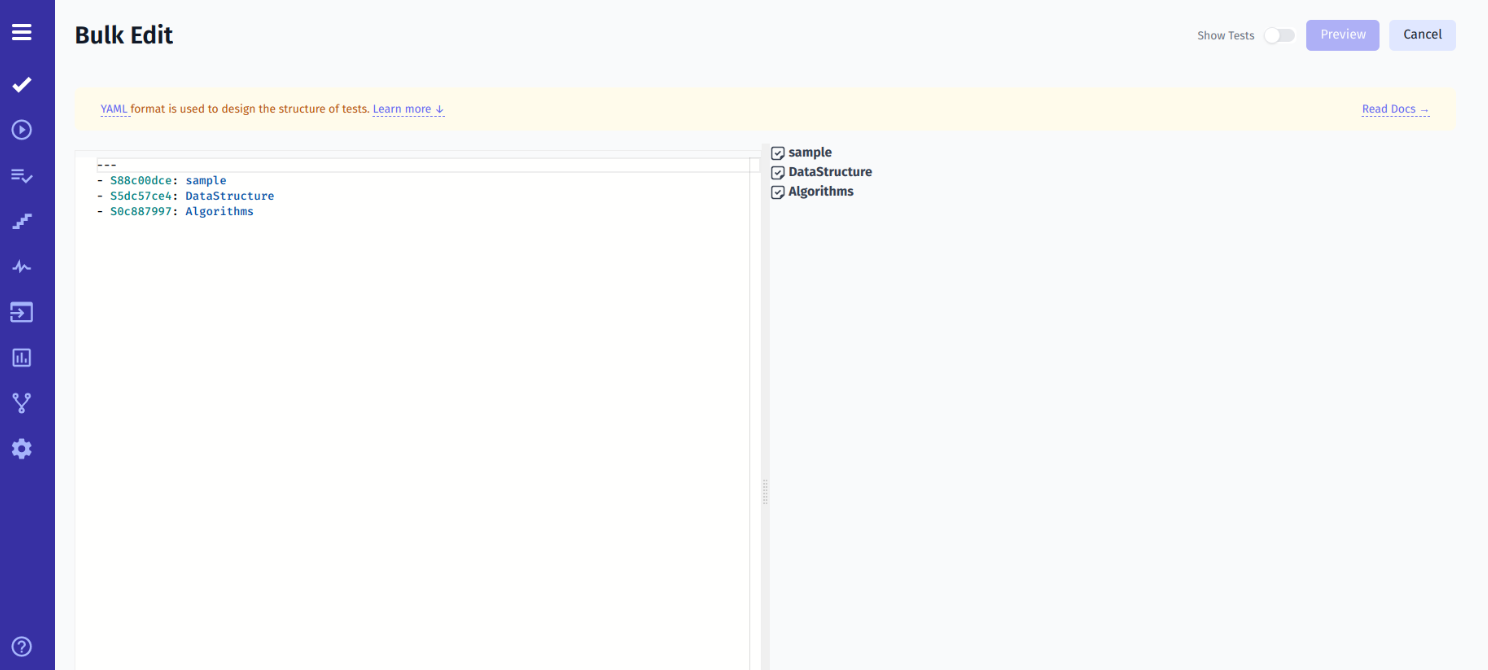Viewport: 1488px width, 670px height.
Task: Uncheck the sample suite checkbox
Action: [x=778, y=152]
